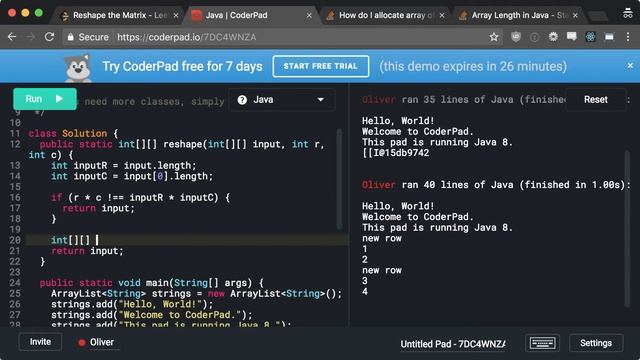Run the Java code
Viewport: 640px width, 360px height.
[44, 99]
